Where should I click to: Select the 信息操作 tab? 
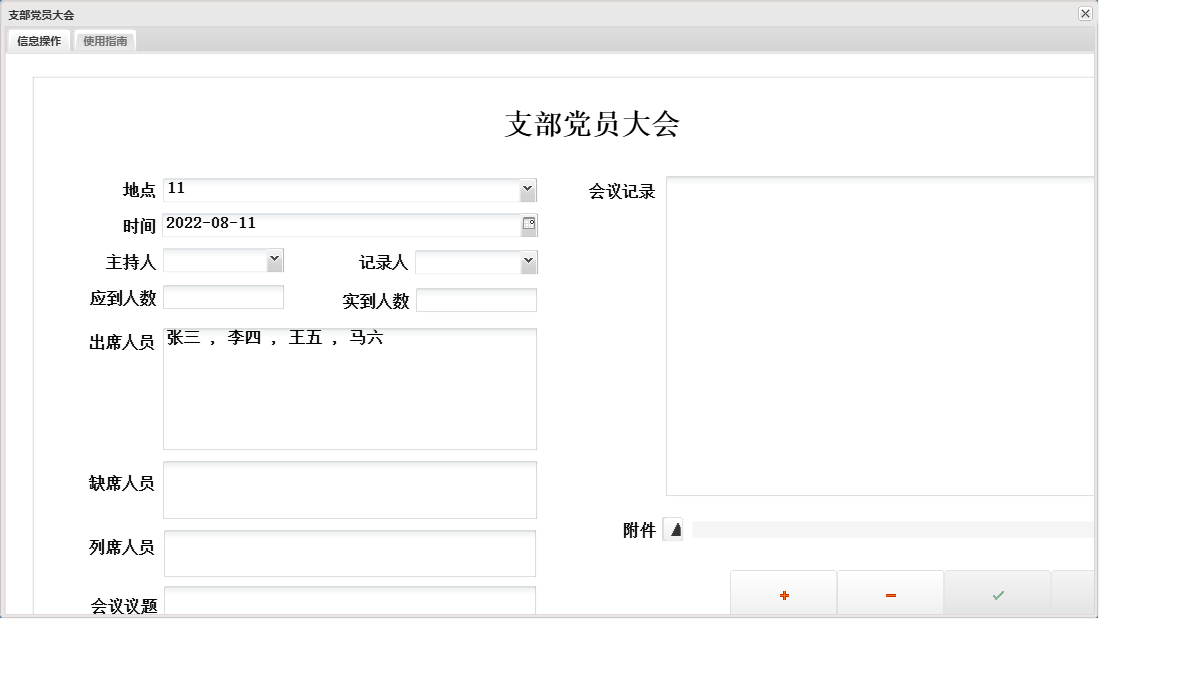click(37, 41)
